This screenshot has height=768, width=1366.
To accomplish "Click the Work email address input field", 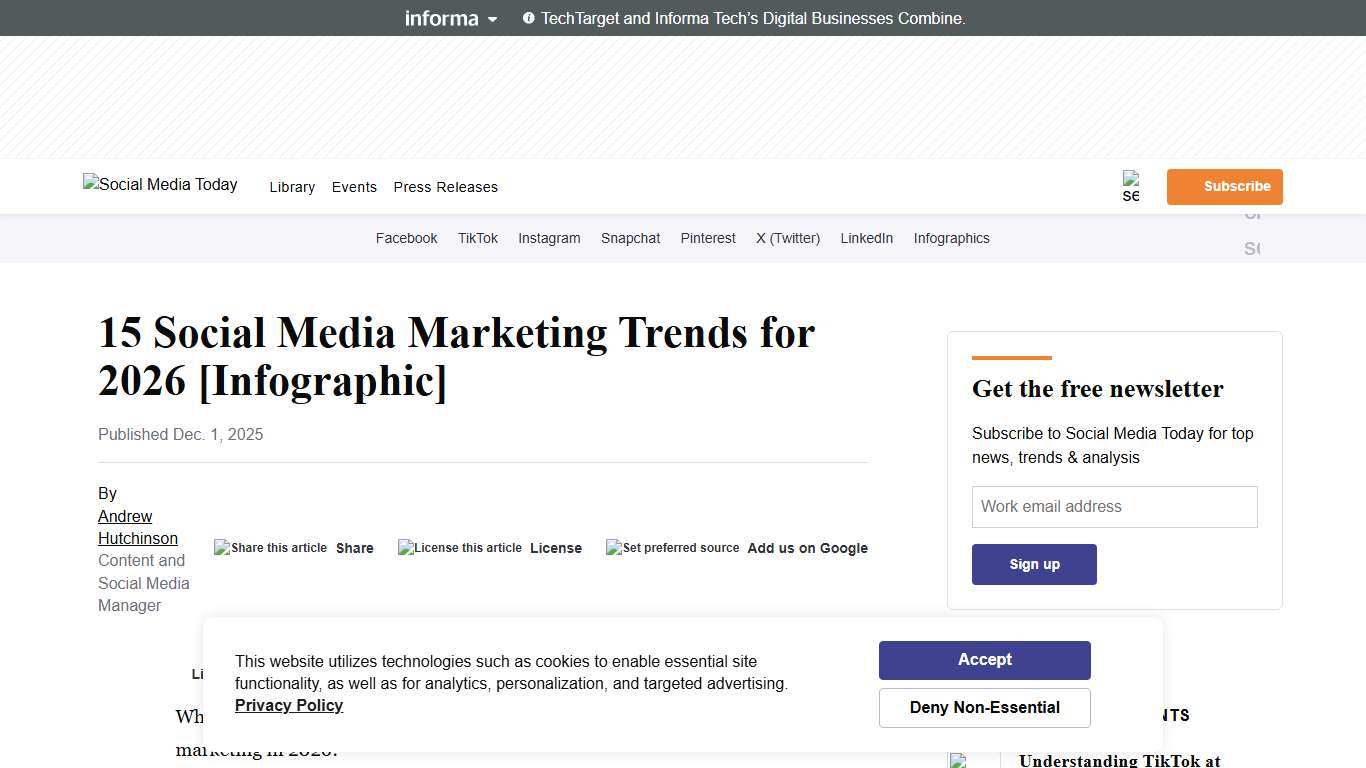I will point(1114,506).
